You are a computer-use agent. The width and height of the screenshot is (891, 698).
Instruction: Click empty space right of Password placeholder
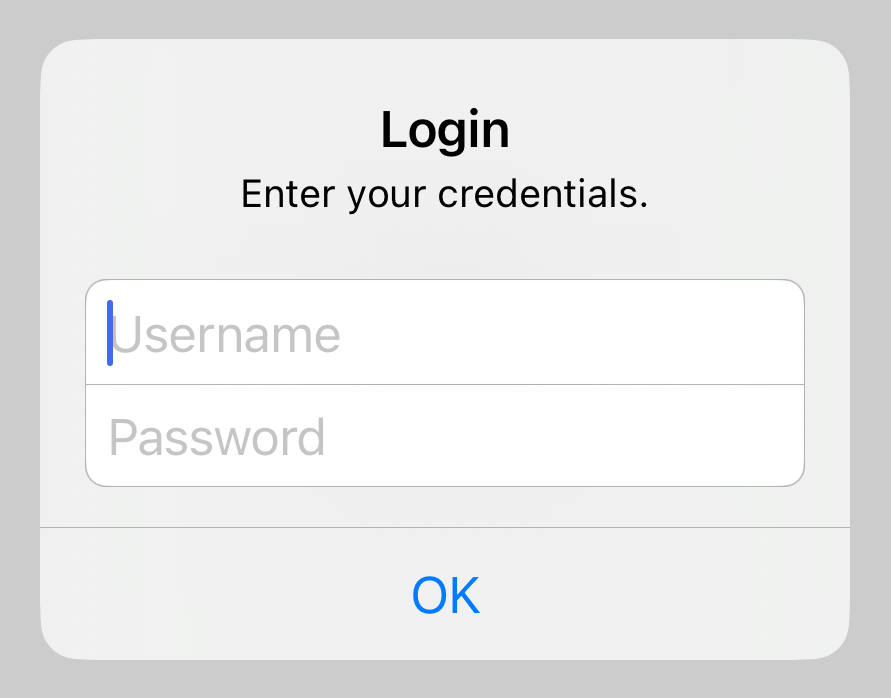600,437
